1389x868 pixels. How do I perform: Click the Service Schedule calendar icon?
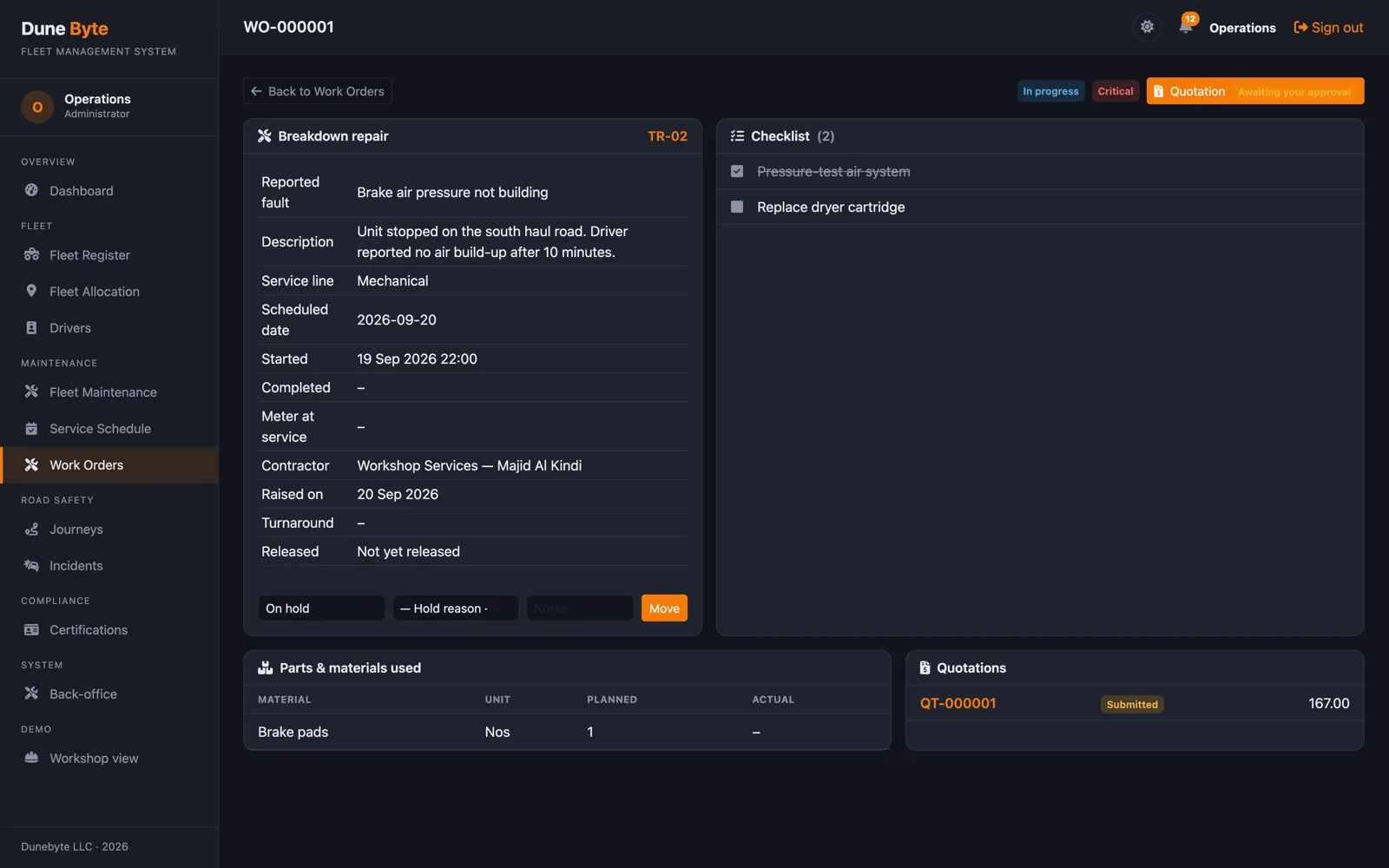point(31,428)
